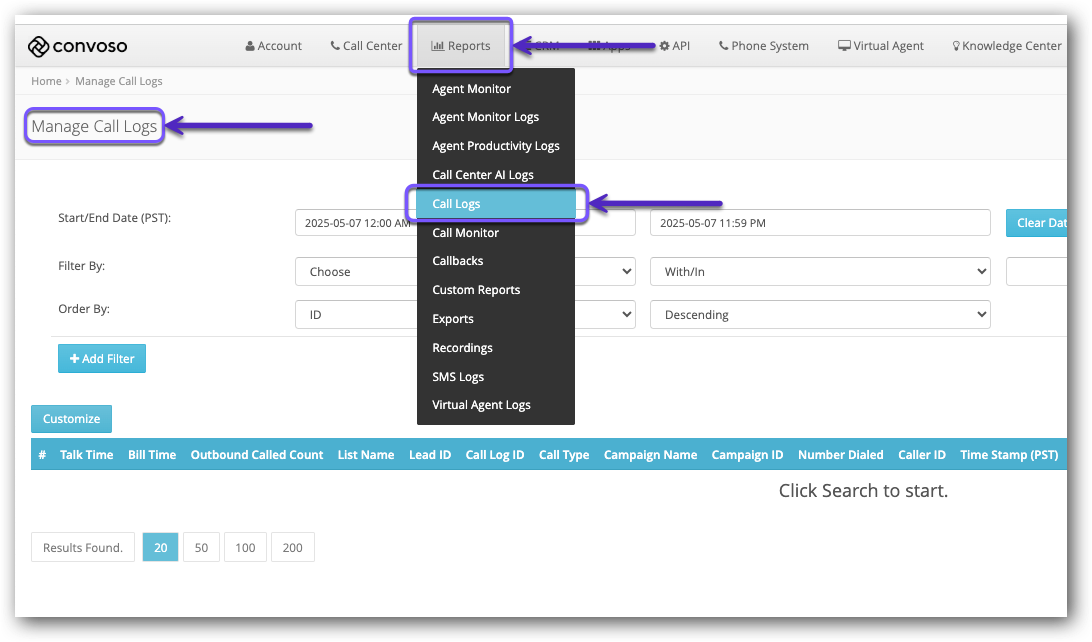
Task: Select Agent Monitor Logs menu entry
Action: click(485, 117)
